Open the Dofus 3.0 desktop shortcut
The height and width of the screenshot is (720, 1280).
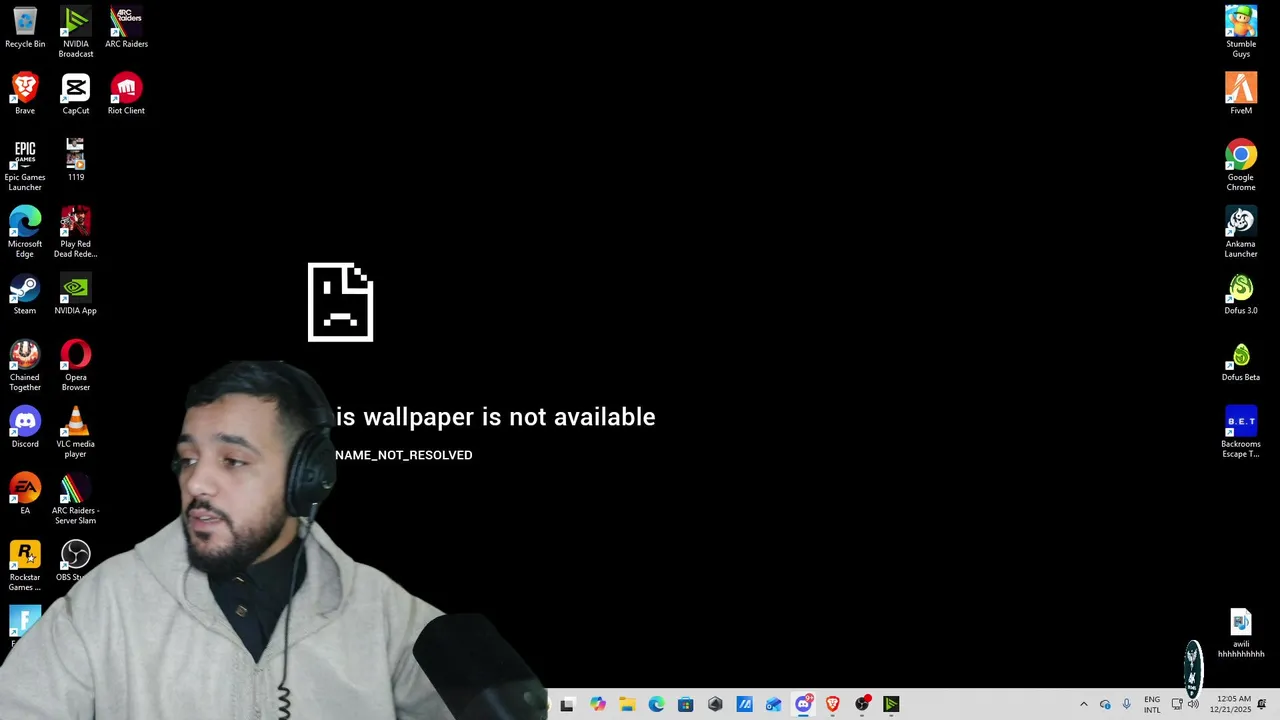click(1241, 295)
